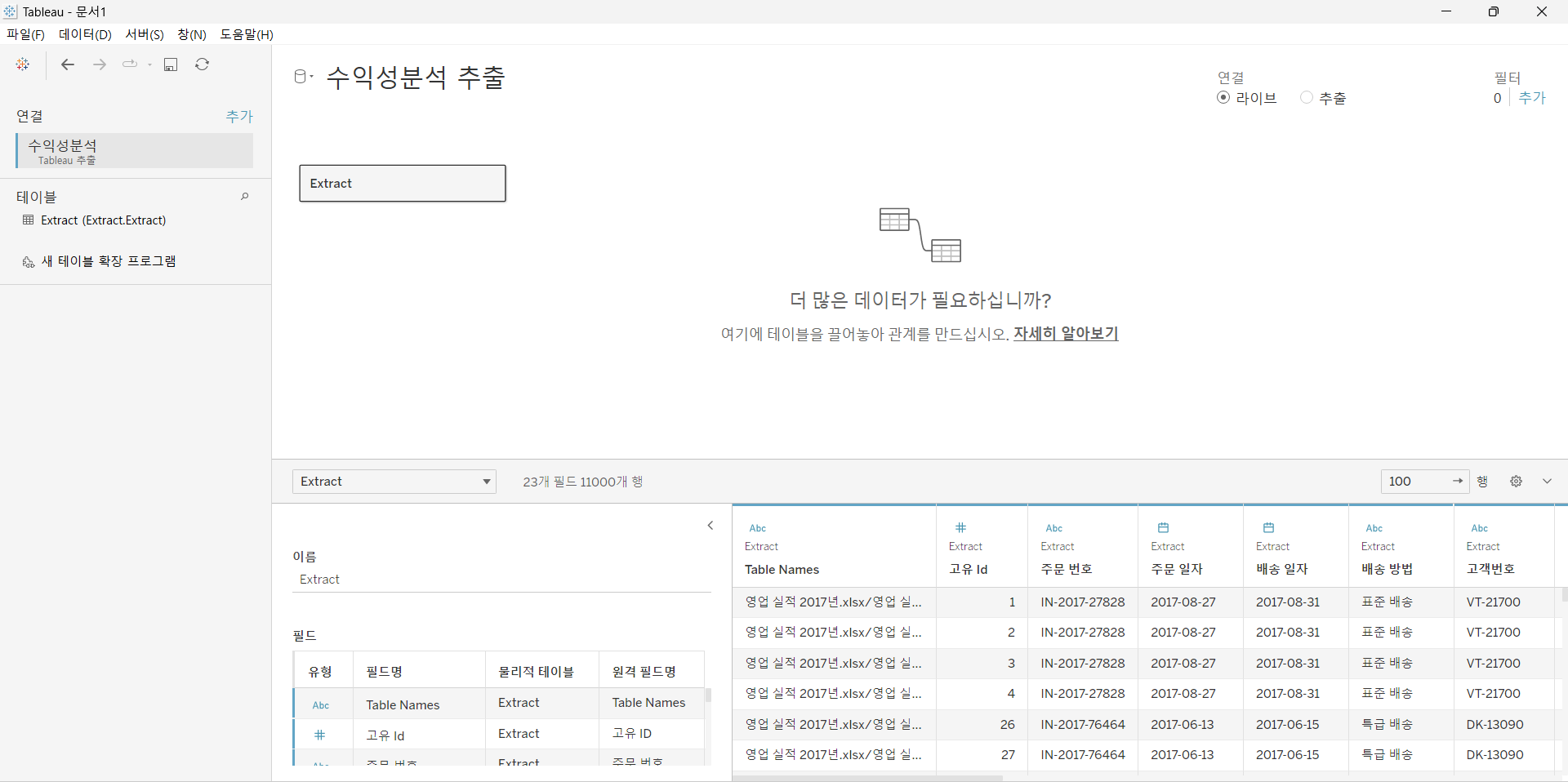Click the cell with 고유 Id value 26
The width and height of the screenshot is (1568, 782).
982,725
